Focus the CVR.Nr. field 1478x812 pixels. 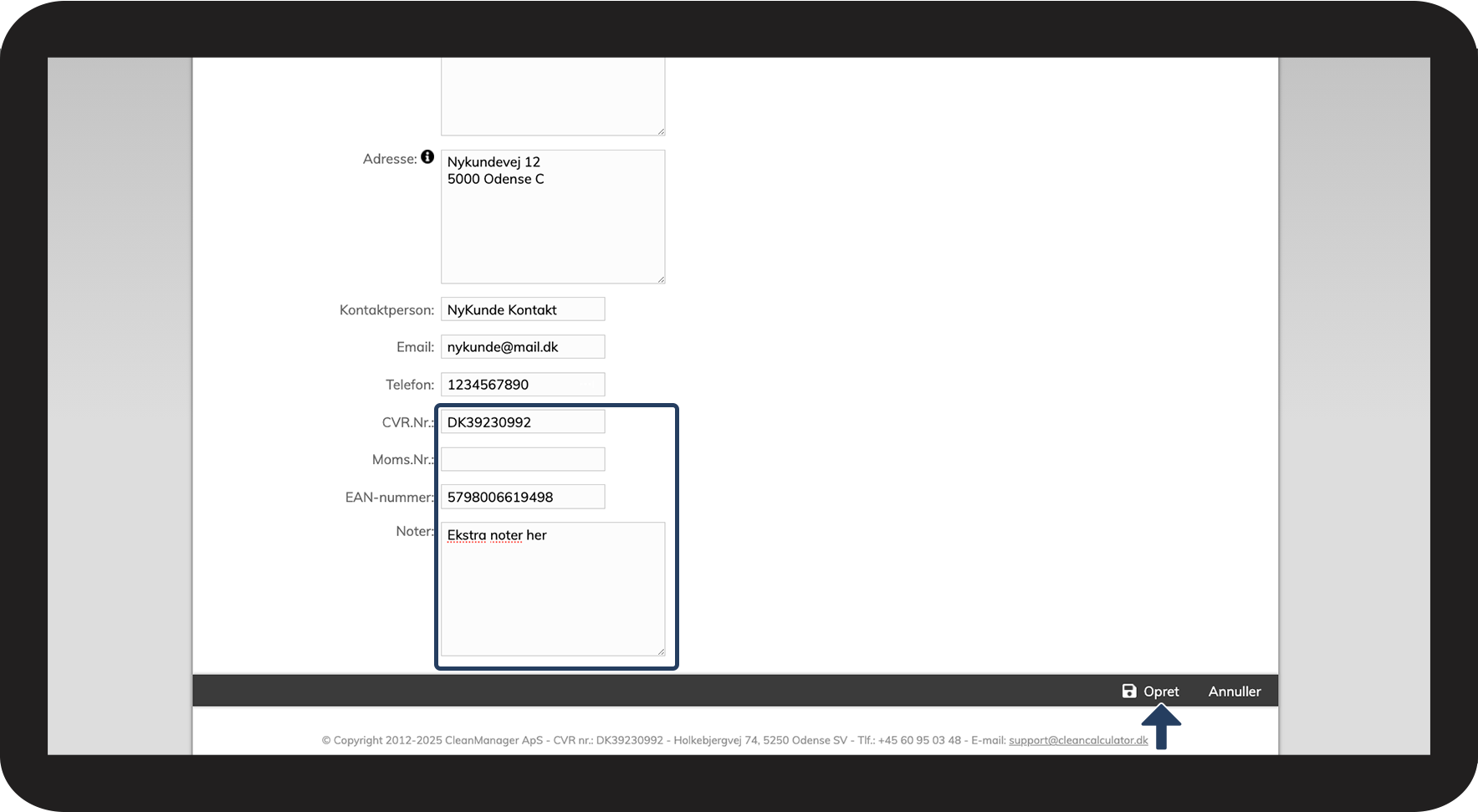(x=523, y=421)
